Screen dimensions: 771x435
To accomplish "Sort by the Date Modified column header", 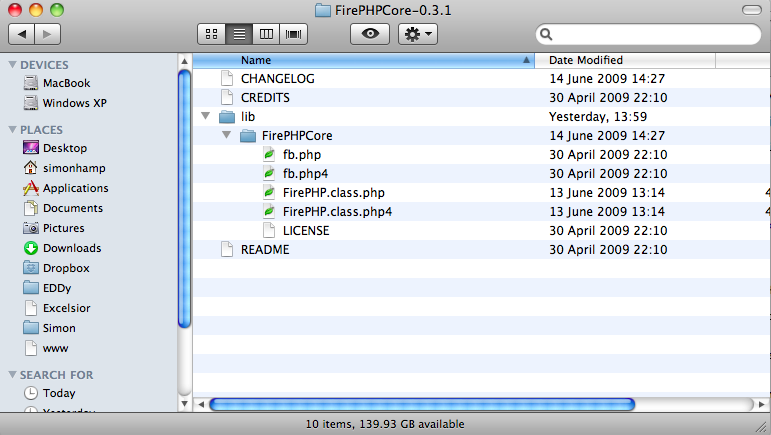I will (x=624, y=60).
